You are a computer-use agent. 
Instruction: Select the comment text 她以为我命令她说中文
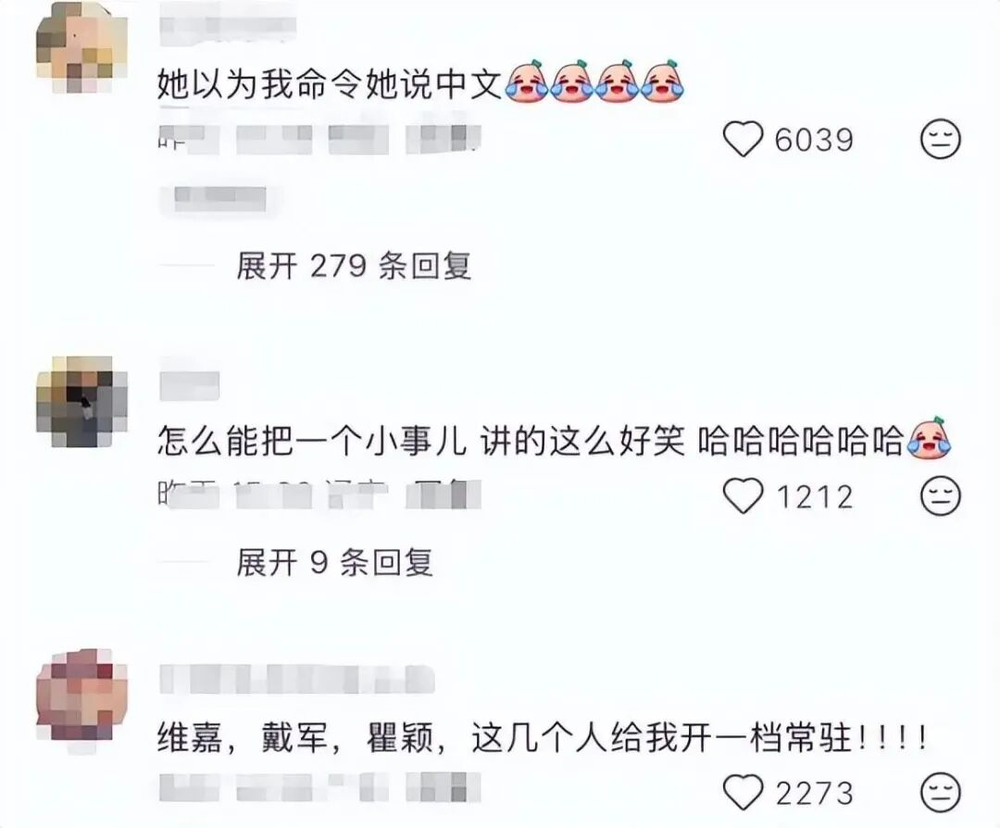pos(330,84)
